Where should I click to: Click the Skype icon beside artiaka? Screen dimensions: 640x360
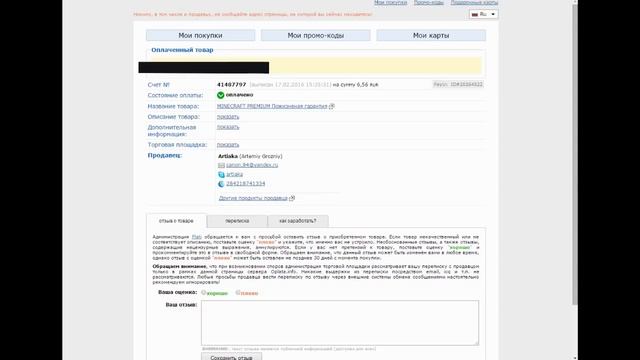[221, 175]
